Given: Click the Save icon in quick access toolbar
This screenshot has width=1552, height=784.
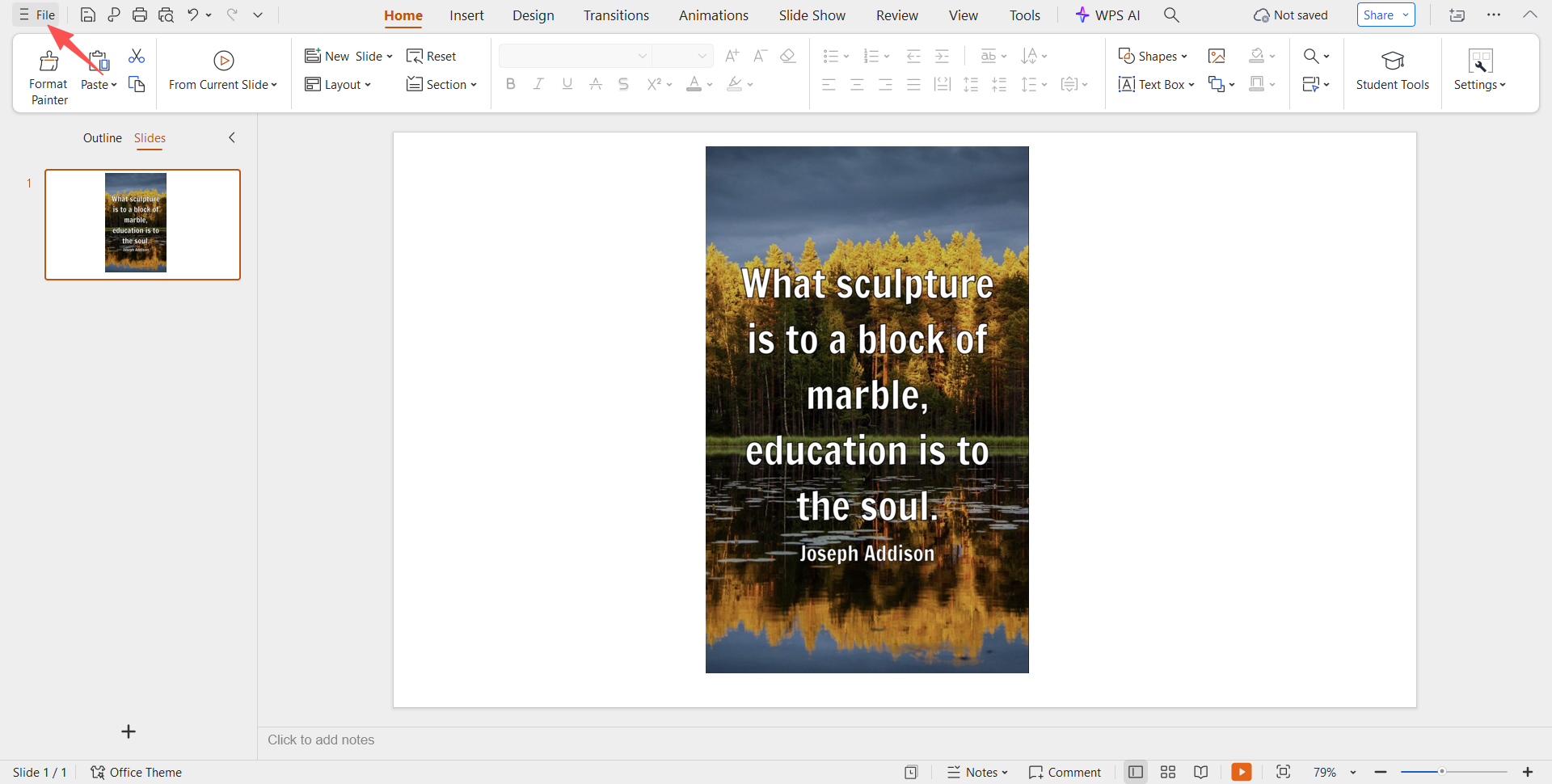Looking at the screenshot, I should pyautogui.click(x=88, y=15).
